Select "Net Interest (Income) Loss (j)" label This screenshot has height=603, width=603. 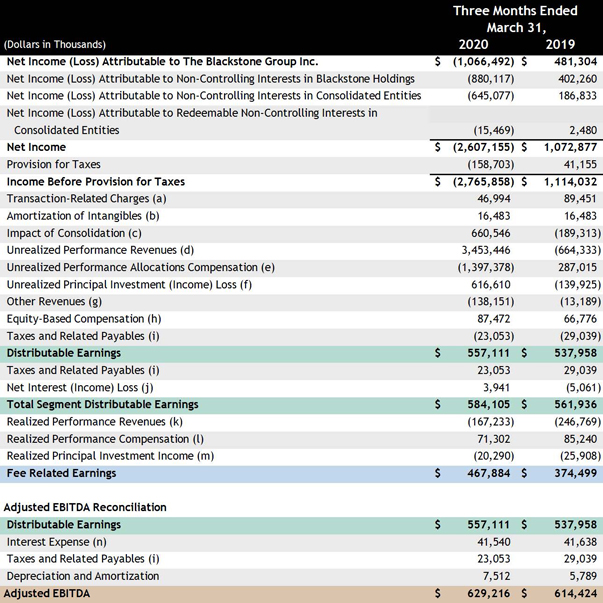[79, 387]
